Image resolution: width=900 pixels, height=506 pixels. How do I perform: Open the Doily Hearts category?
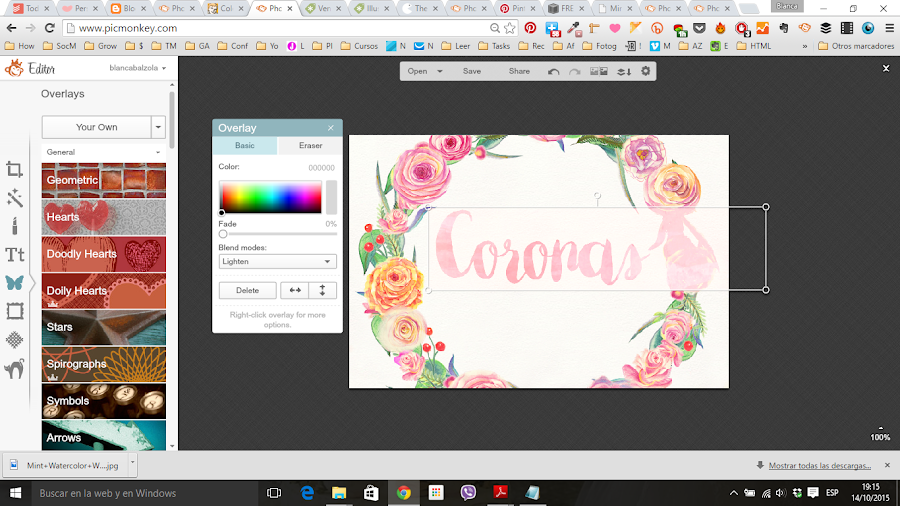pos(104,291)
